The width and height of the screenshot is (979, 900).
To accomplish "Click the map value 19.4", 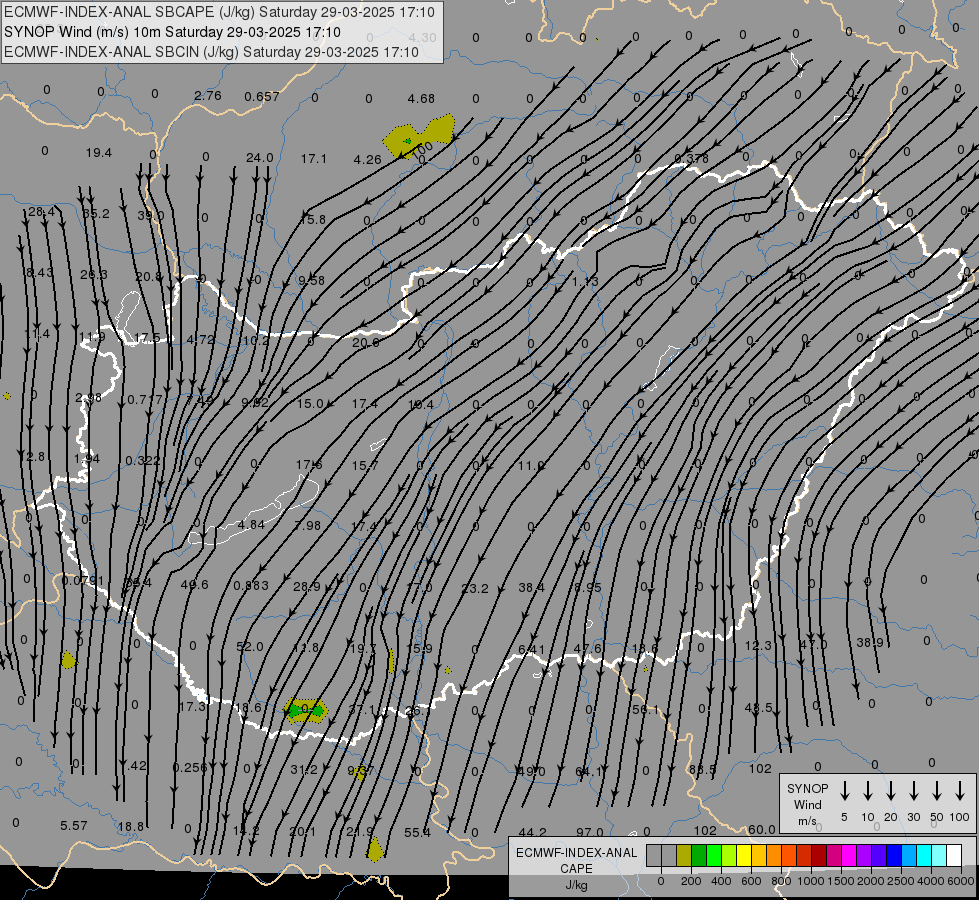I will (x=99, y=152).
